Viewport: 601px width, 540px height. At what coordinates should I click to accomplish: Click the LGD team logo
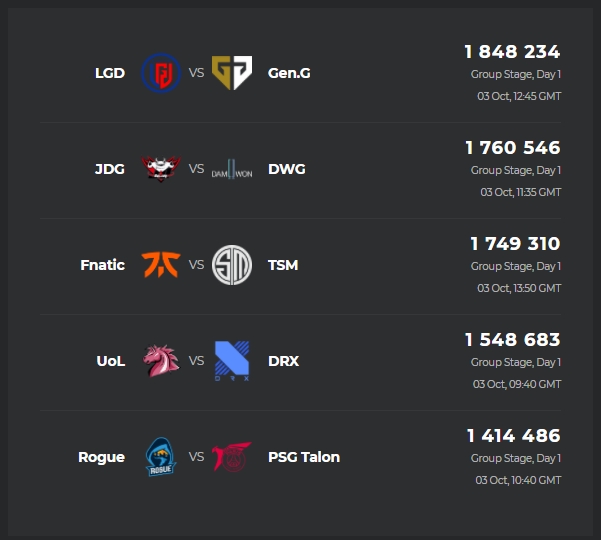point(160,72)
